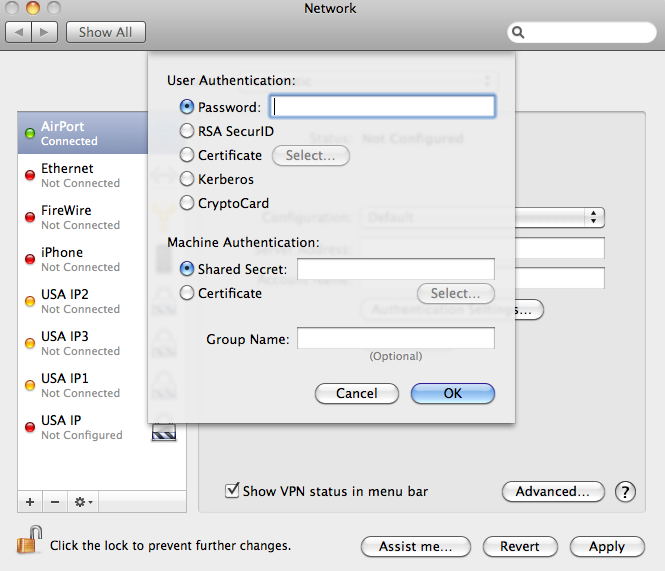Image resolution: width=665 pixels, height=571 pixels.
Task: Select Password user authentication
Action: (x=187, y=107)
